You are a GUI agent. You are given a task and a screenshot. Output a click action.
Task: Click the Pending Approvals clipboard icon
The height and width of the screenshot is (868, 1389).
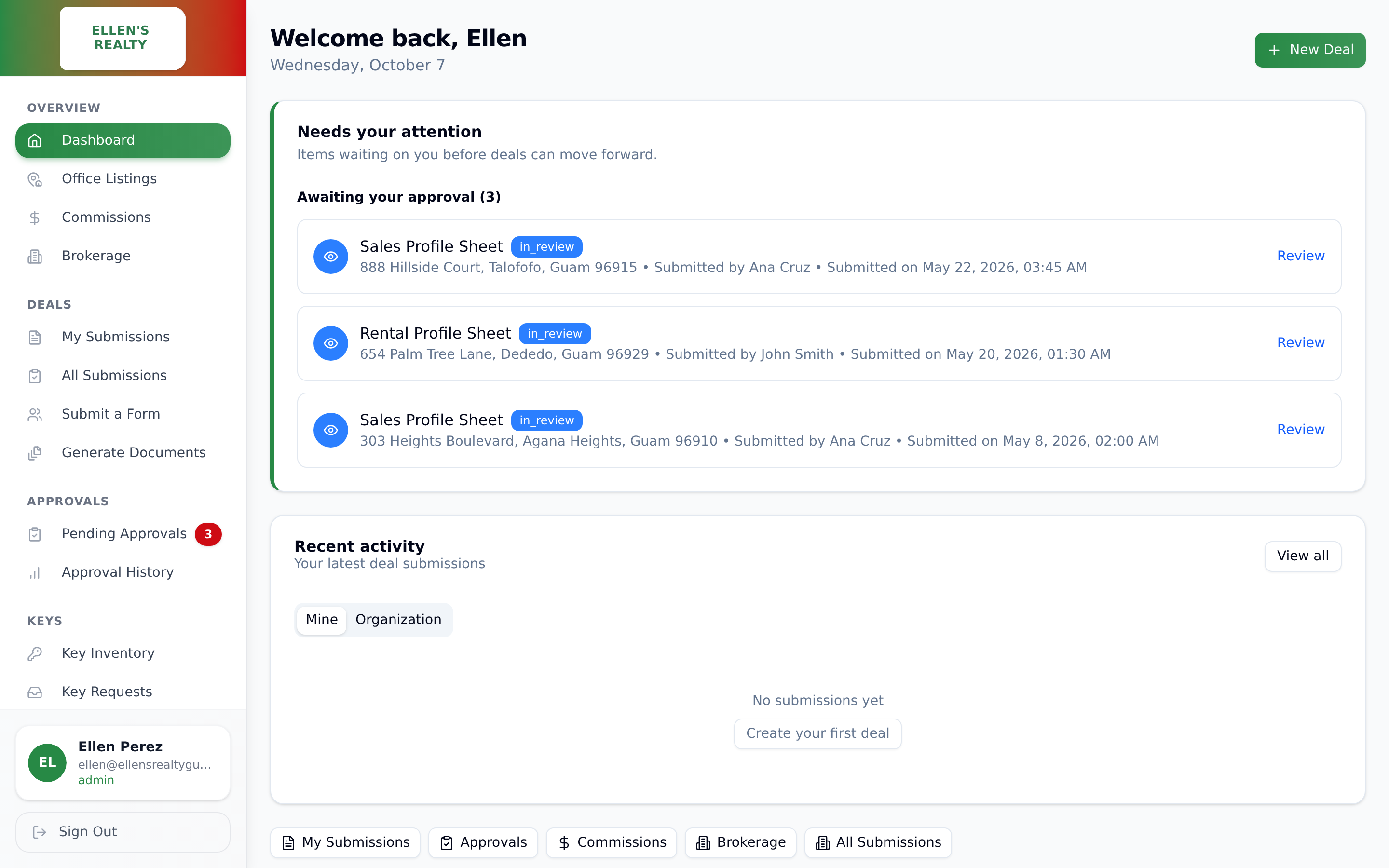tap(35, 534)
